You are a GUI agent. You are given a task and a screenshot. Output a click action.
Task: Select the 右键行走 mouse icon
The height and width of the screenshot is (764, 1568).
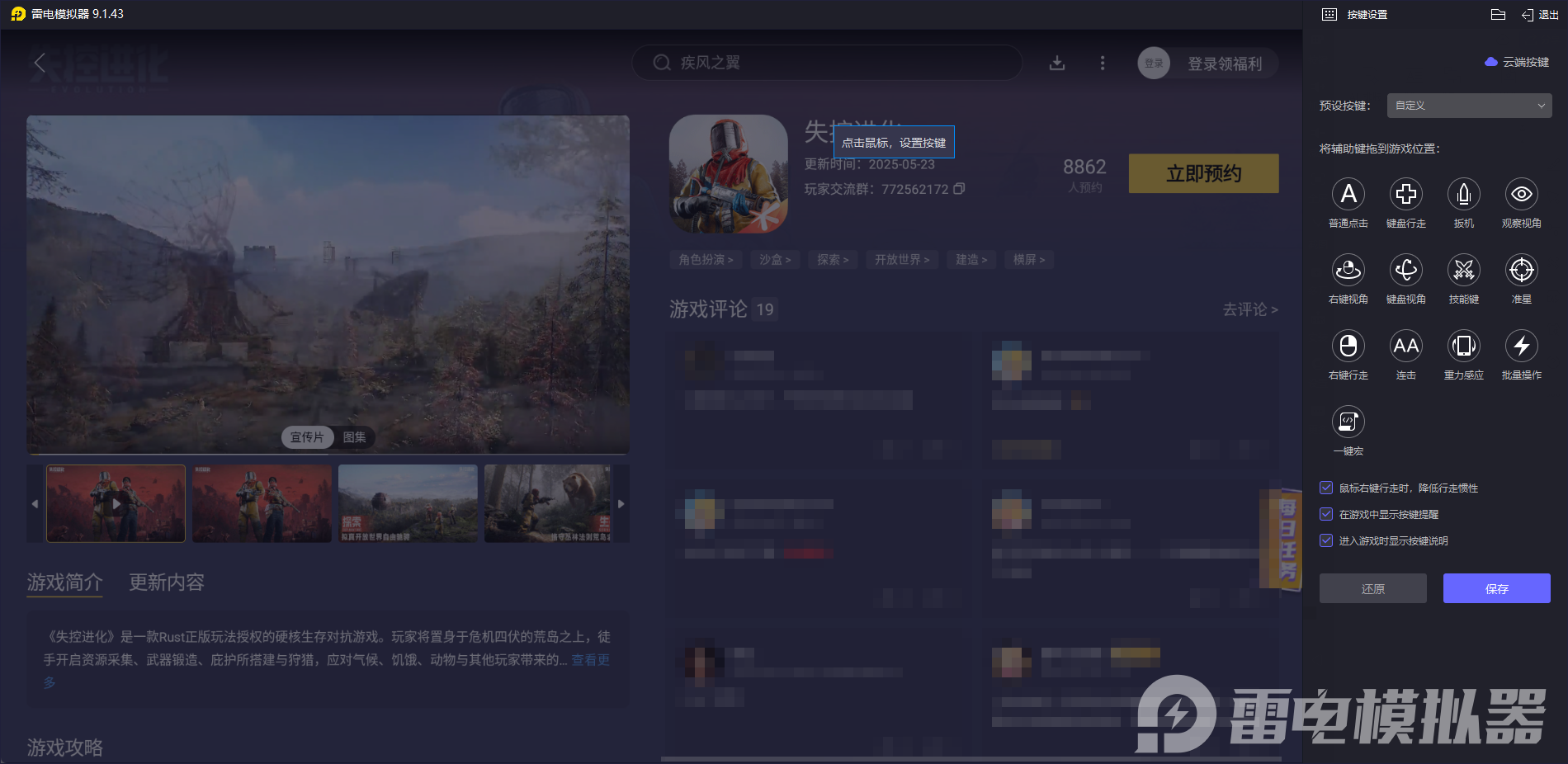tap(1348, 346)
